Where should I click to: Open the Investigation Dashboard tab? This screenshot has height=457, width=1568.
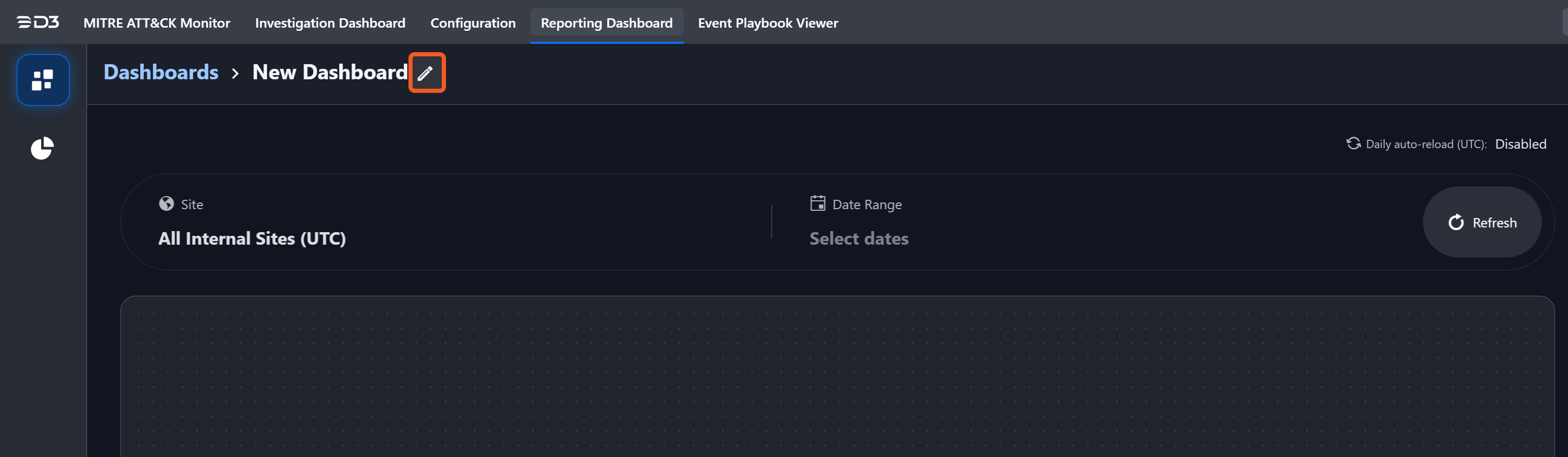tap(330, 23)
